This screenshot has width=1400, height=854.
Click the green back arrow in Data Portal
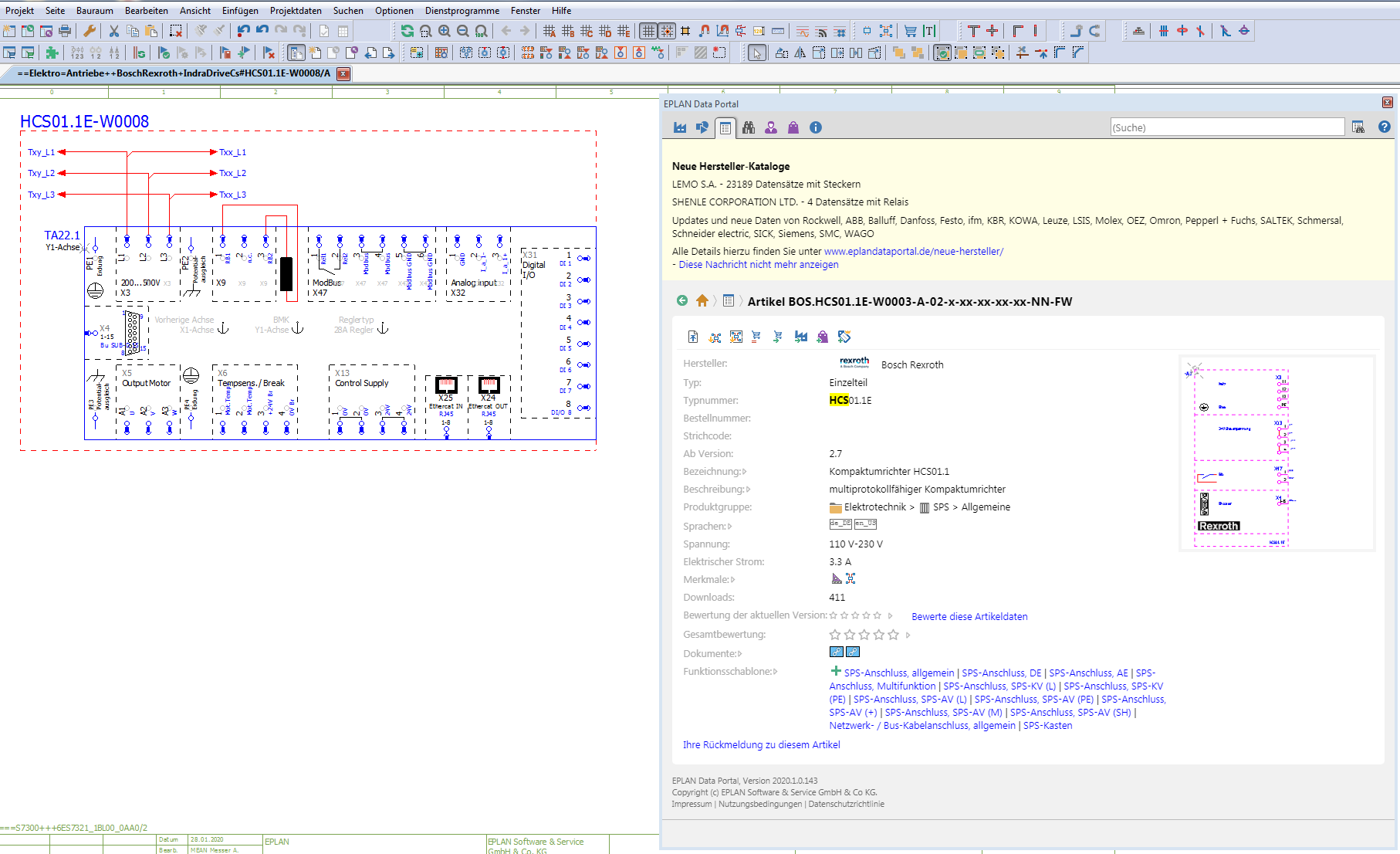tap(682, 301)
